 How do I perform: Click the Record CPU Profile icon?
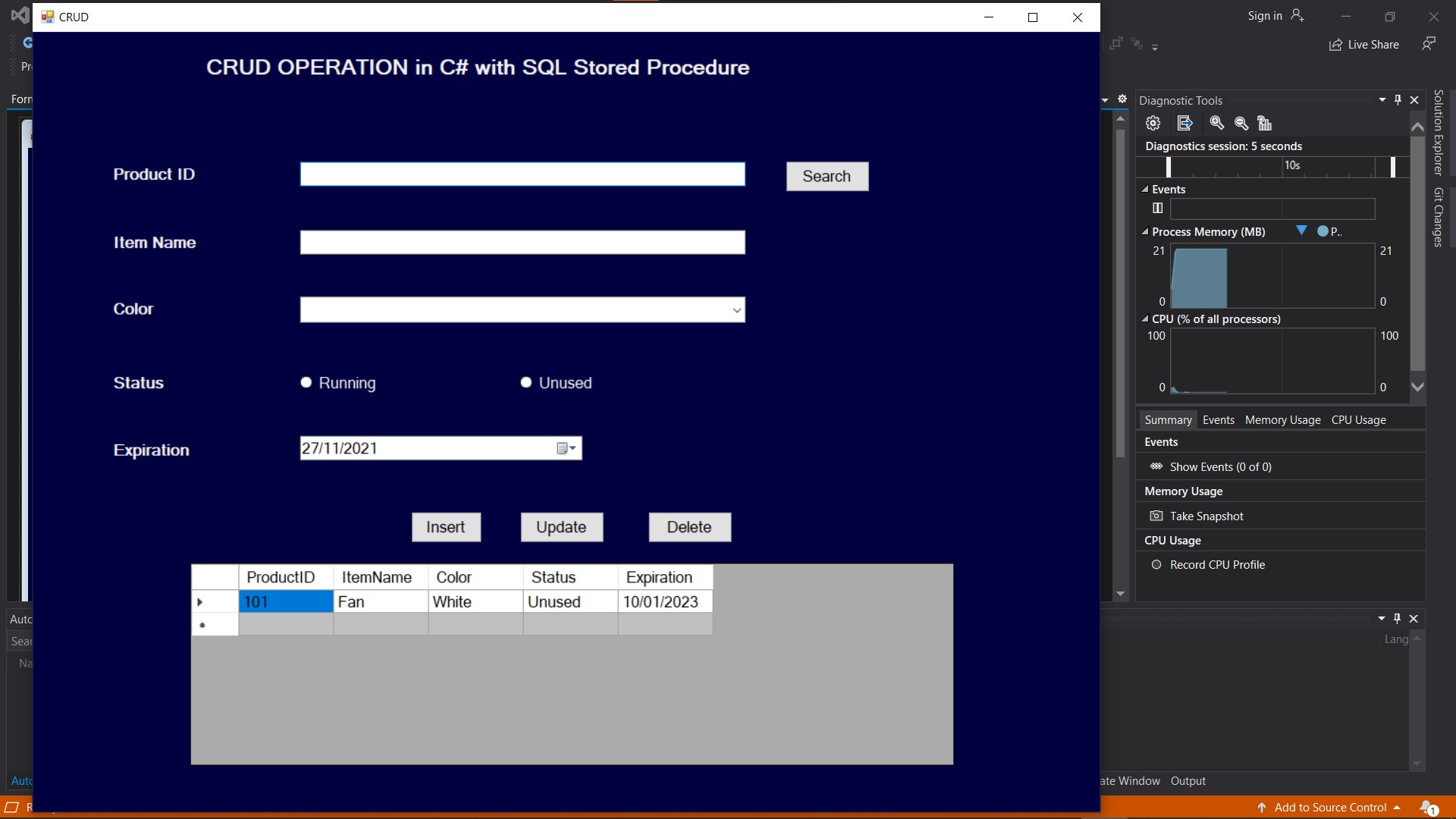pos(1157,564)
